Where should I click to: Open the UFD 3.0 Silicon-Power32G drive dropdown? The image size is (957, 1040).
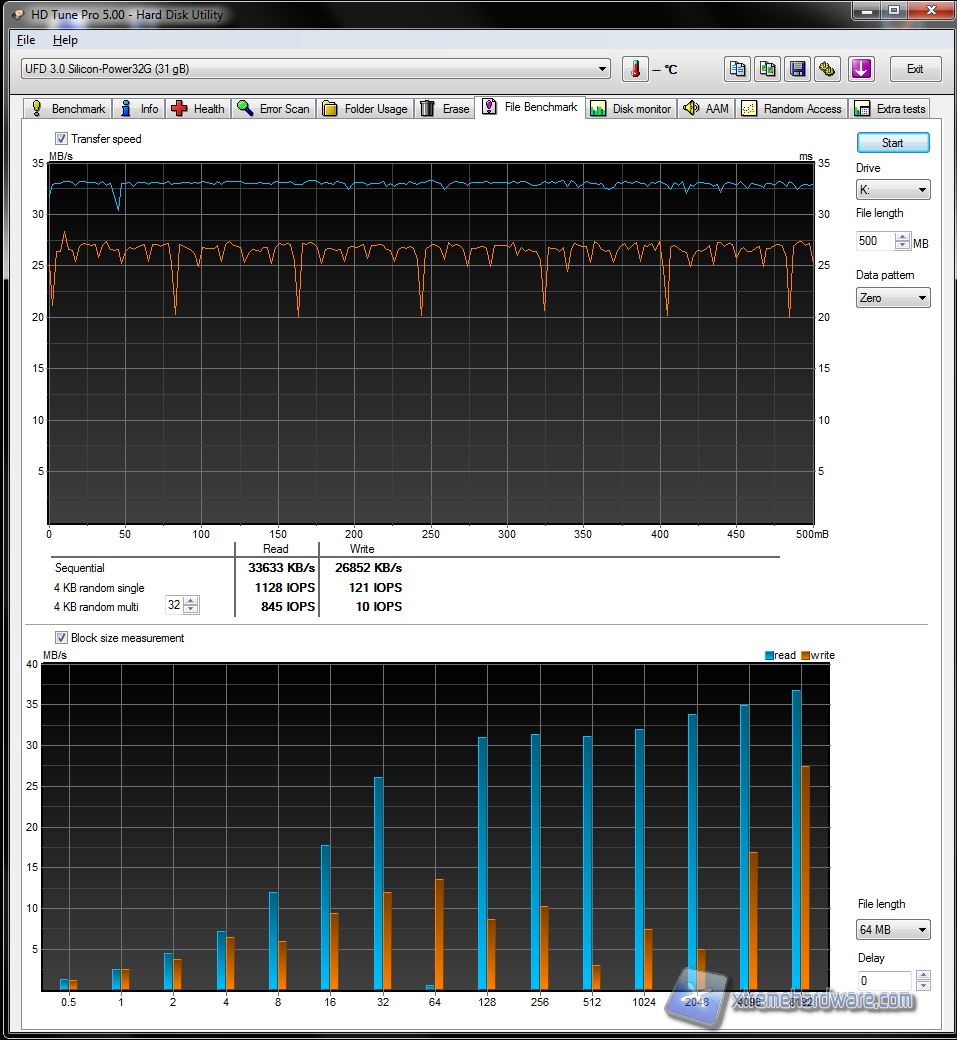(x=315, y=69)
